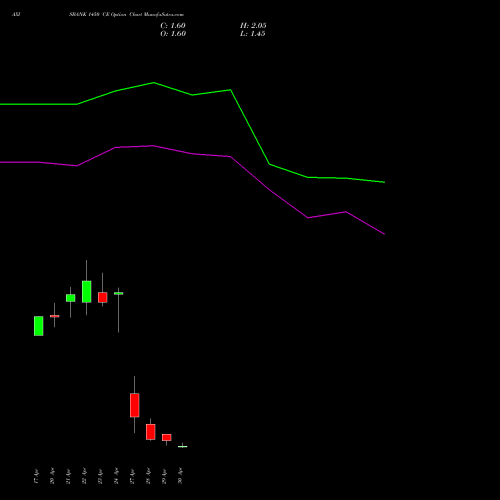Click the low value 'L: 1.45'
500x500 pixels.
pos(253,34)
